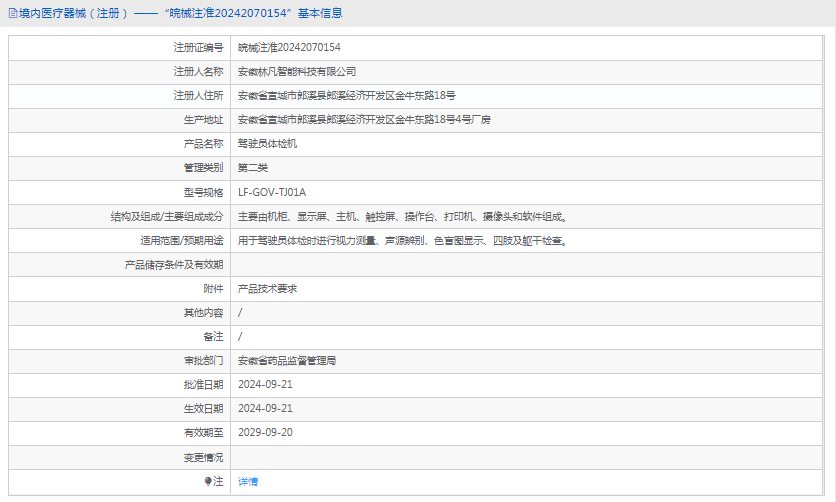Image resolution: width=836 pixels, height=502 pixels.
Task: Click the 有效期至 label
Action: pos(204,432)
